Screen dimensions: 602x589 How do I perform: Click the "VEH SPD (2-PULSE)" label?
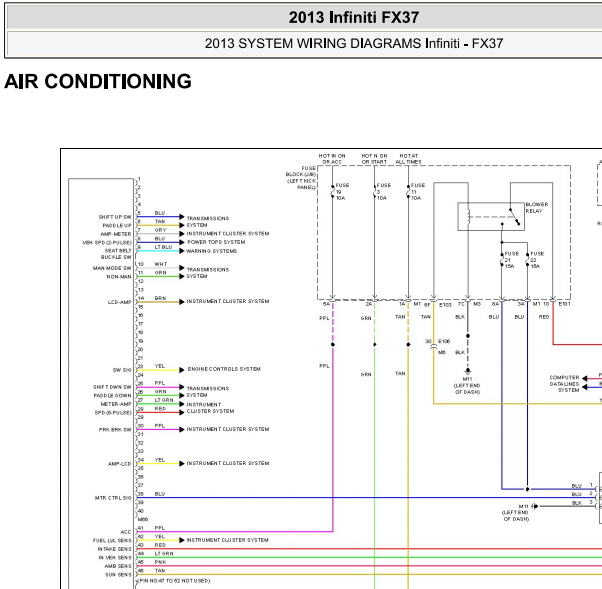pyautogui.click(x=107, y=243)
